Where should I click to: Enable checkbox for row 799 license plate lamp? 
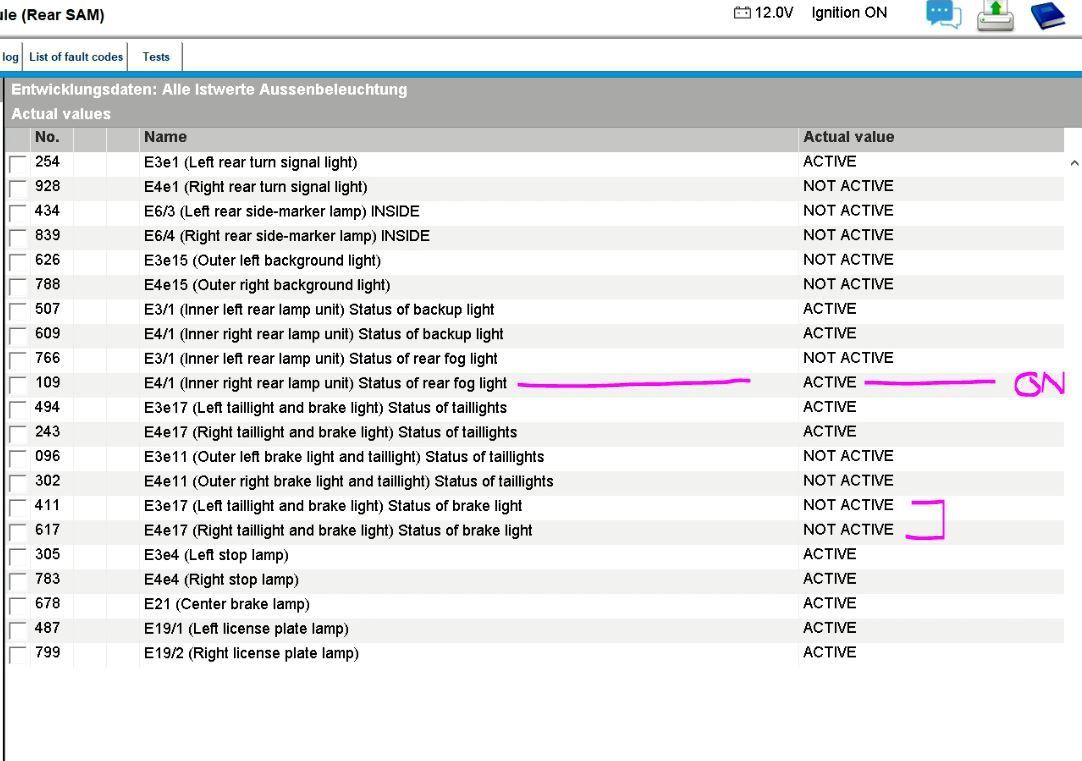[x=18, y=654]
